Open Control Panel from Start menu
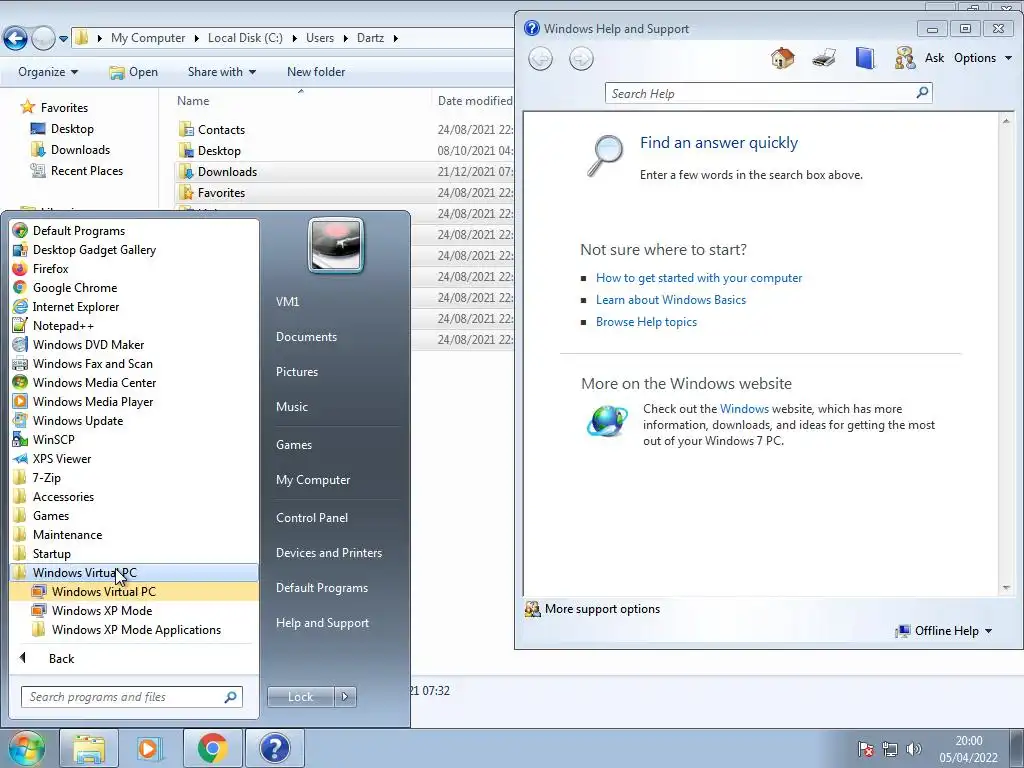1024x768 pixels. 312,517
